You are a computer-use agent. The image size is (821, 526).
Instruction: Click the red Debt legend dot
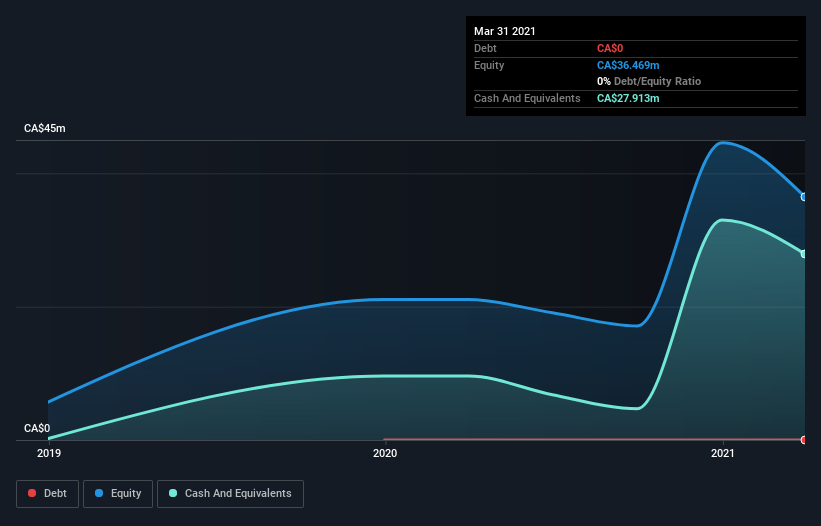(x=32, y=493)
